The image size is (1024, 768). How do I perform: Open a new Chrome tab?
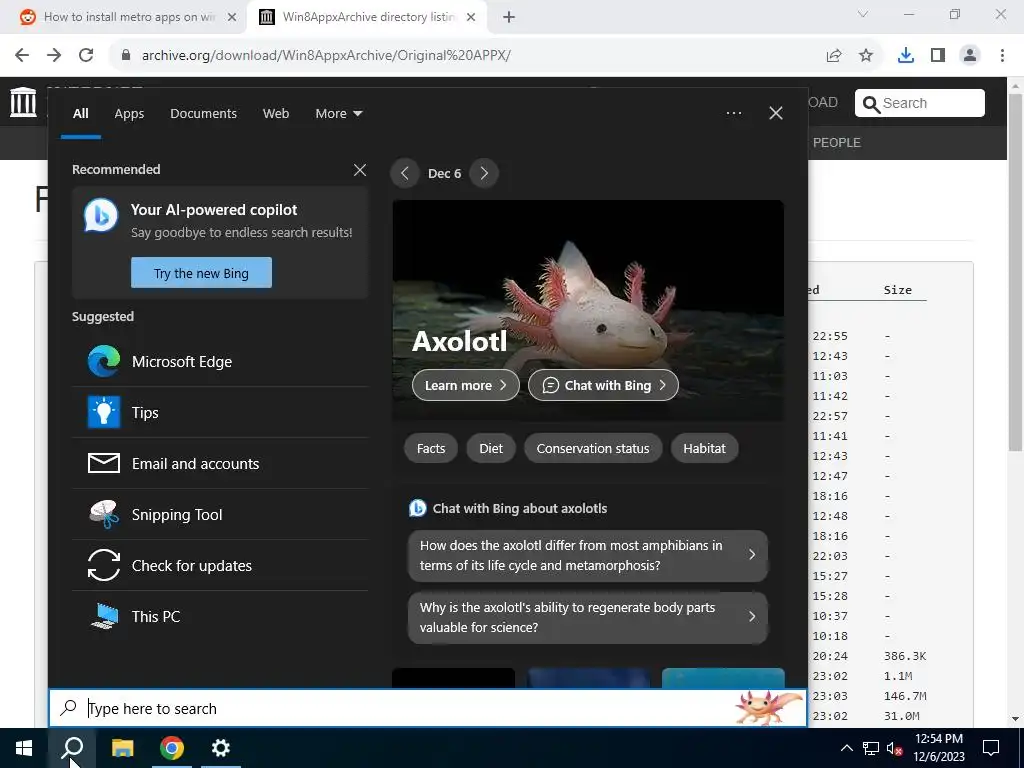509,17
